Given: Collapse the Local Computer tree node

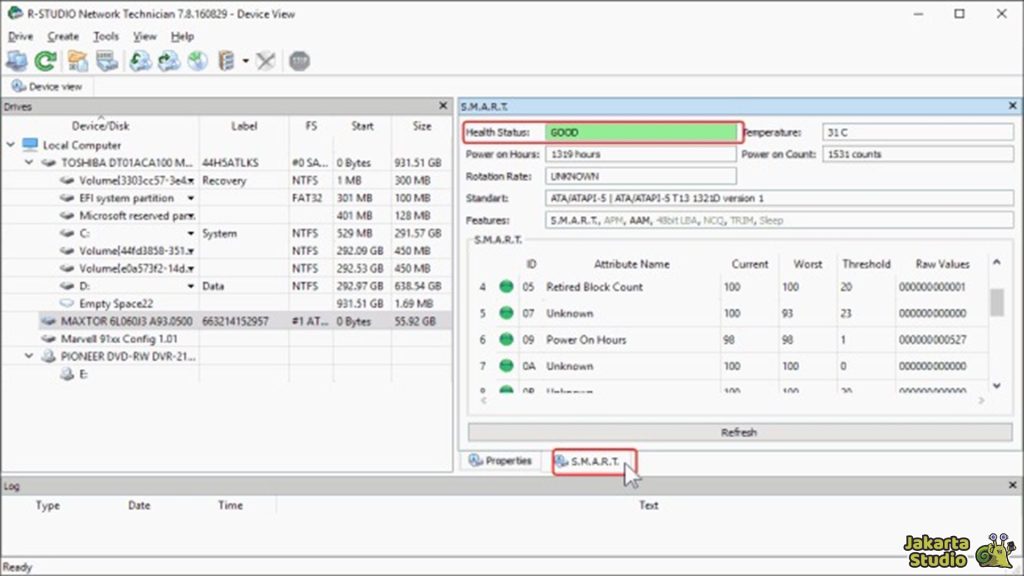Looking at the screenshot, I should click(x=9, y=145).
